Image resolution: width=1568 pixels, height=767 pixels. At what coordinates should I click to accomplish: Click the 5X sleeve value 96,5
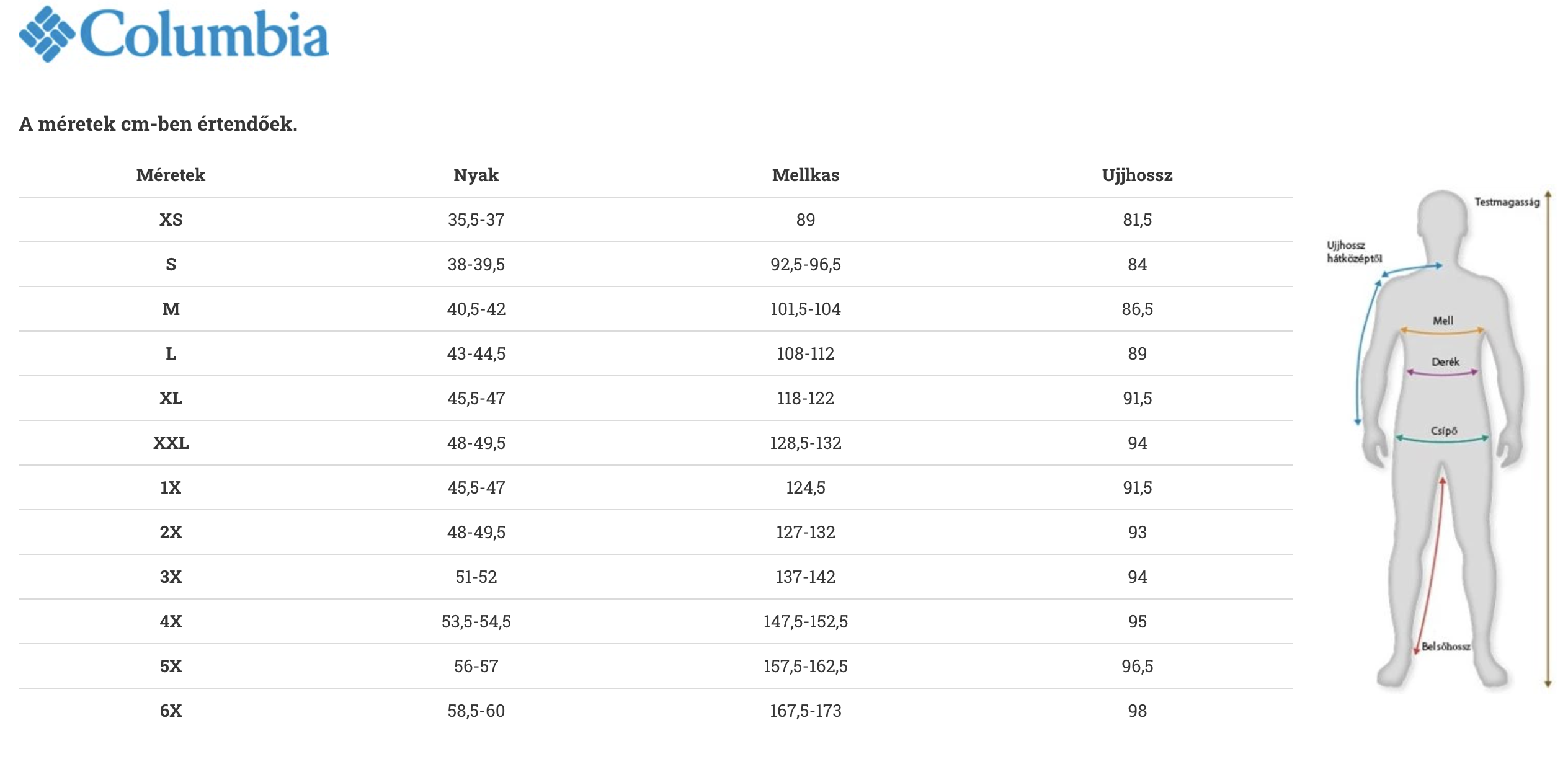1137,666
